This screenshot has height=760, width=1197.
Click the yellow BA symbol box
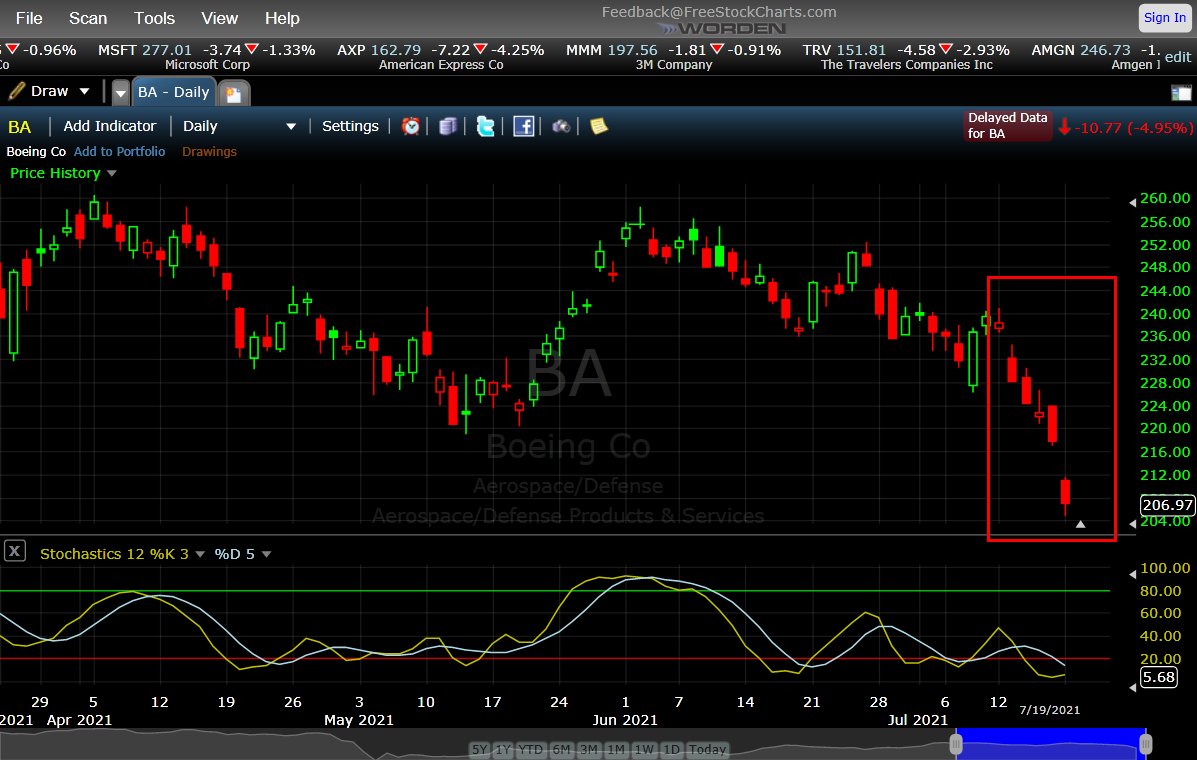pyautogui.click(x=20, y=127)
